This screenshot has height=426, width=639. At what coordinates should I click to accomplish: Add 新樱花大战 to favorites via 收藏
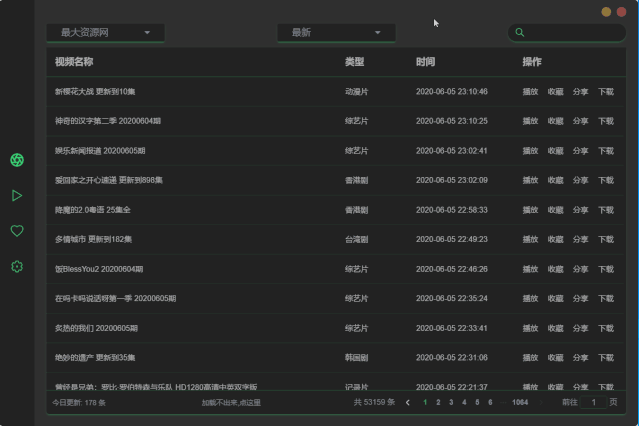(x=555, y=92)
